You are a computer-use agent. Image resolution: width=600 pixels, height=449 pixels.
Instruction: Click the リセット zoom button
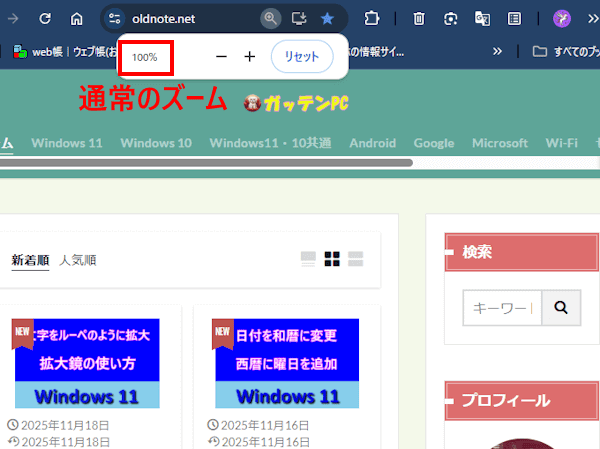302,57
